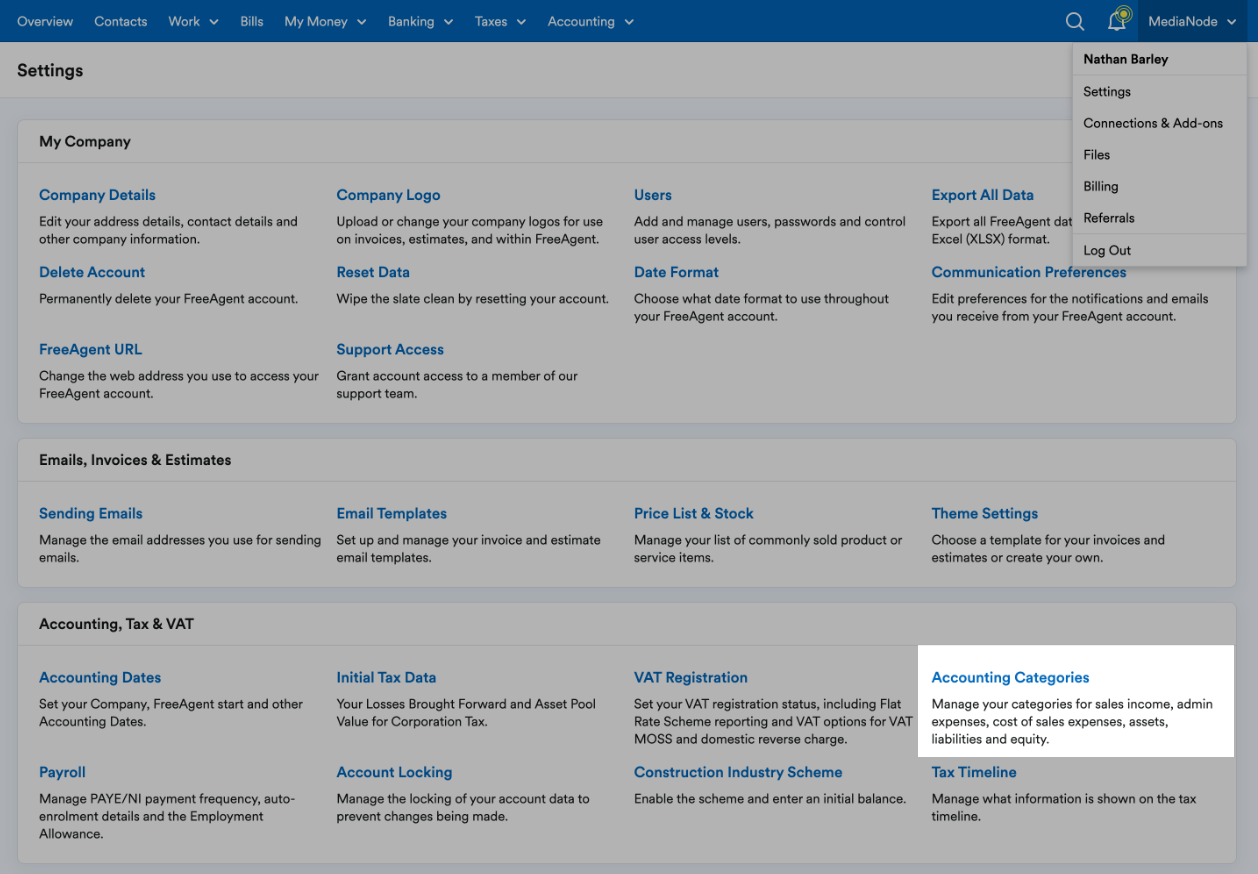Go to the Overview menu item
Image resolution: width=1258 pixels, height=874 pixels.
(45, 21)
